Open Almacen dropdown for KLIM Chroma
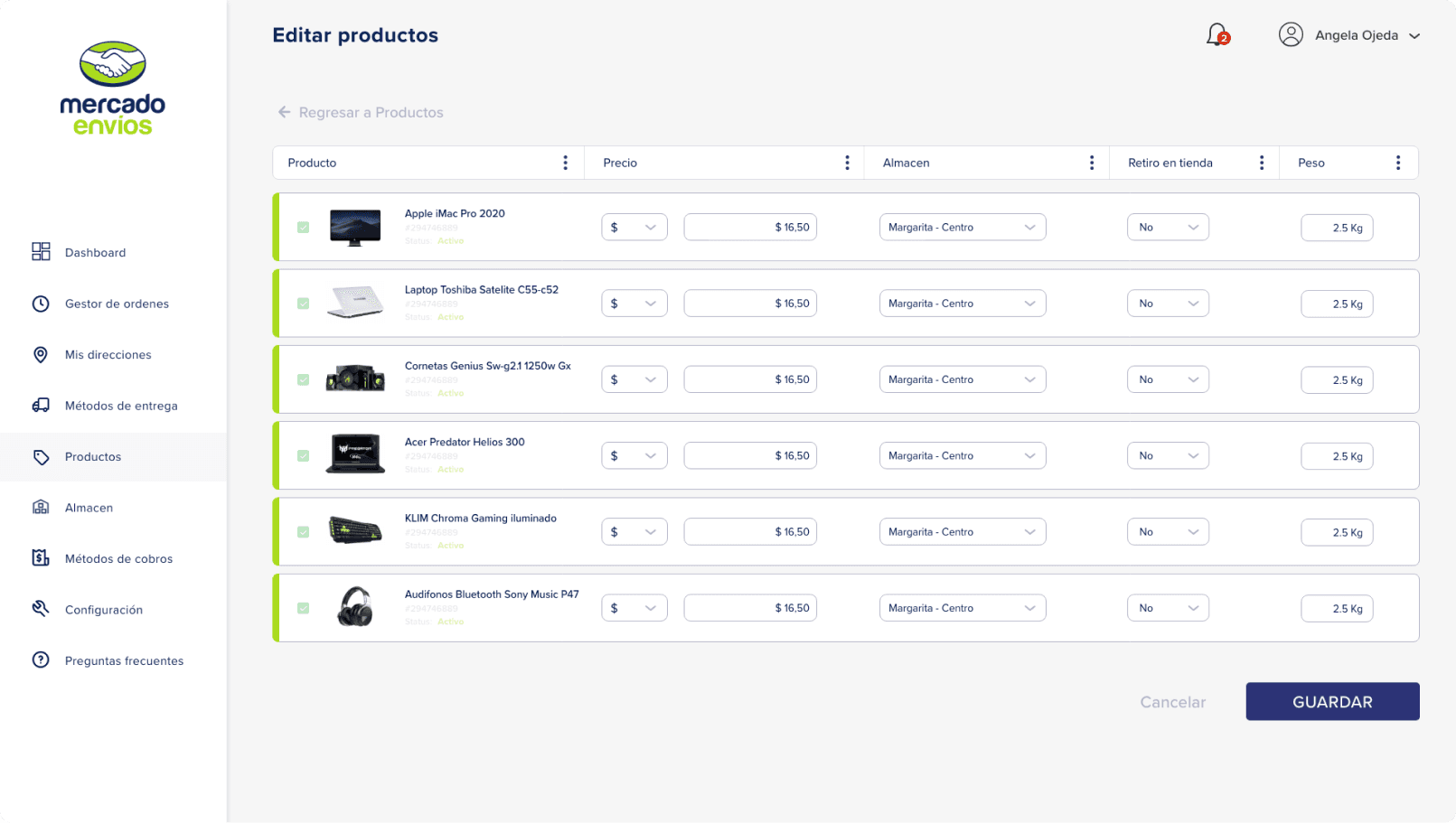 (x=963, y=532)
